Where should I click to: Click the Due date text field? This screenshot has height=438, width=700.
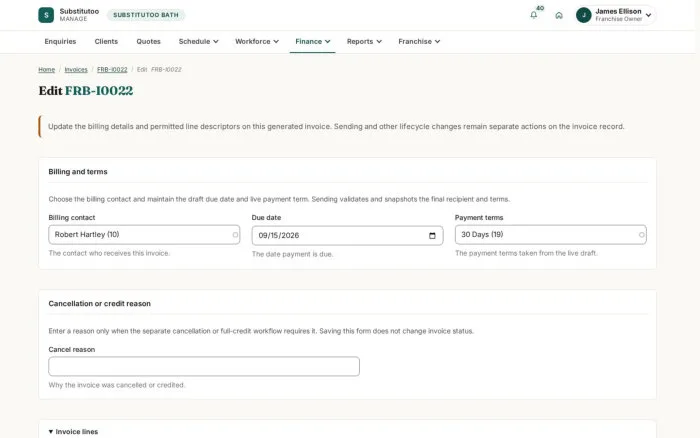tap(347, 236)
